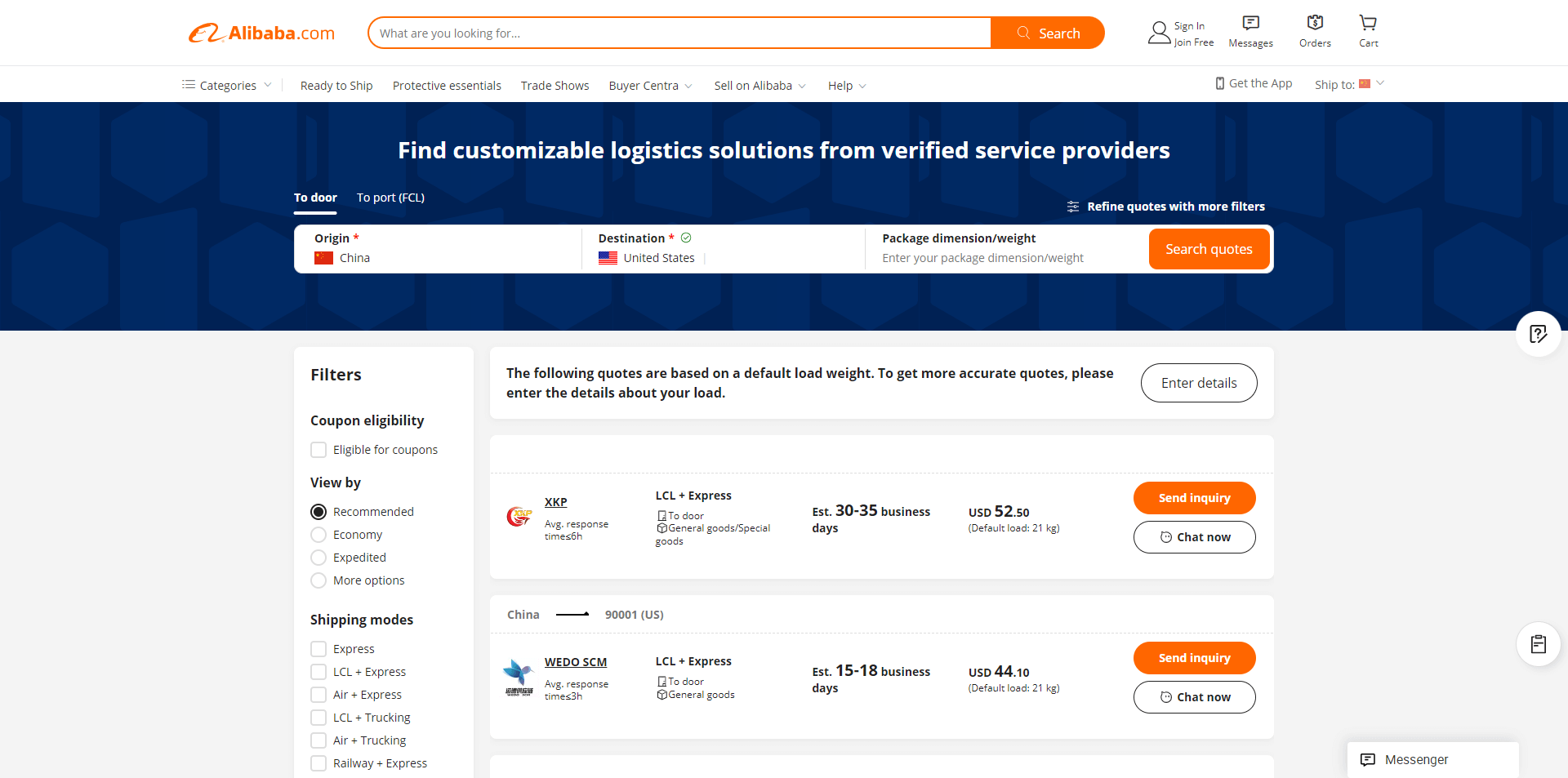Open Orders icon

1315,23
